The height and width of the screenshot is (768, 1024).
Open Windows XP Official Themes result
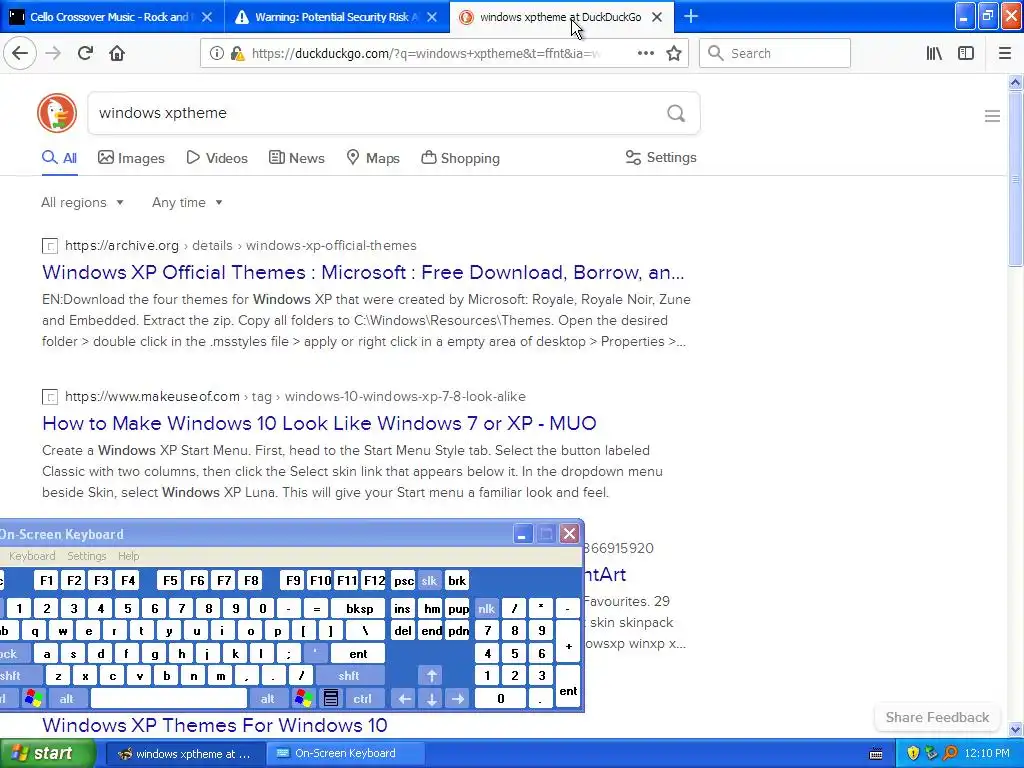coord(363,272)
